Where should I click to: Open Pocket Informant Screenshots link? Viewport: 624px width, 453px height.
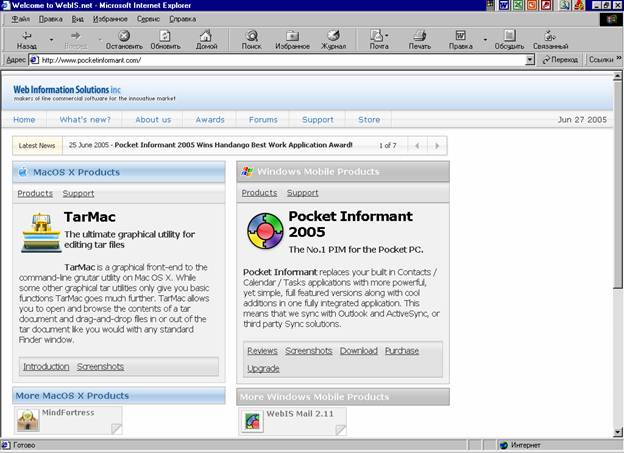tap(308, 351)
